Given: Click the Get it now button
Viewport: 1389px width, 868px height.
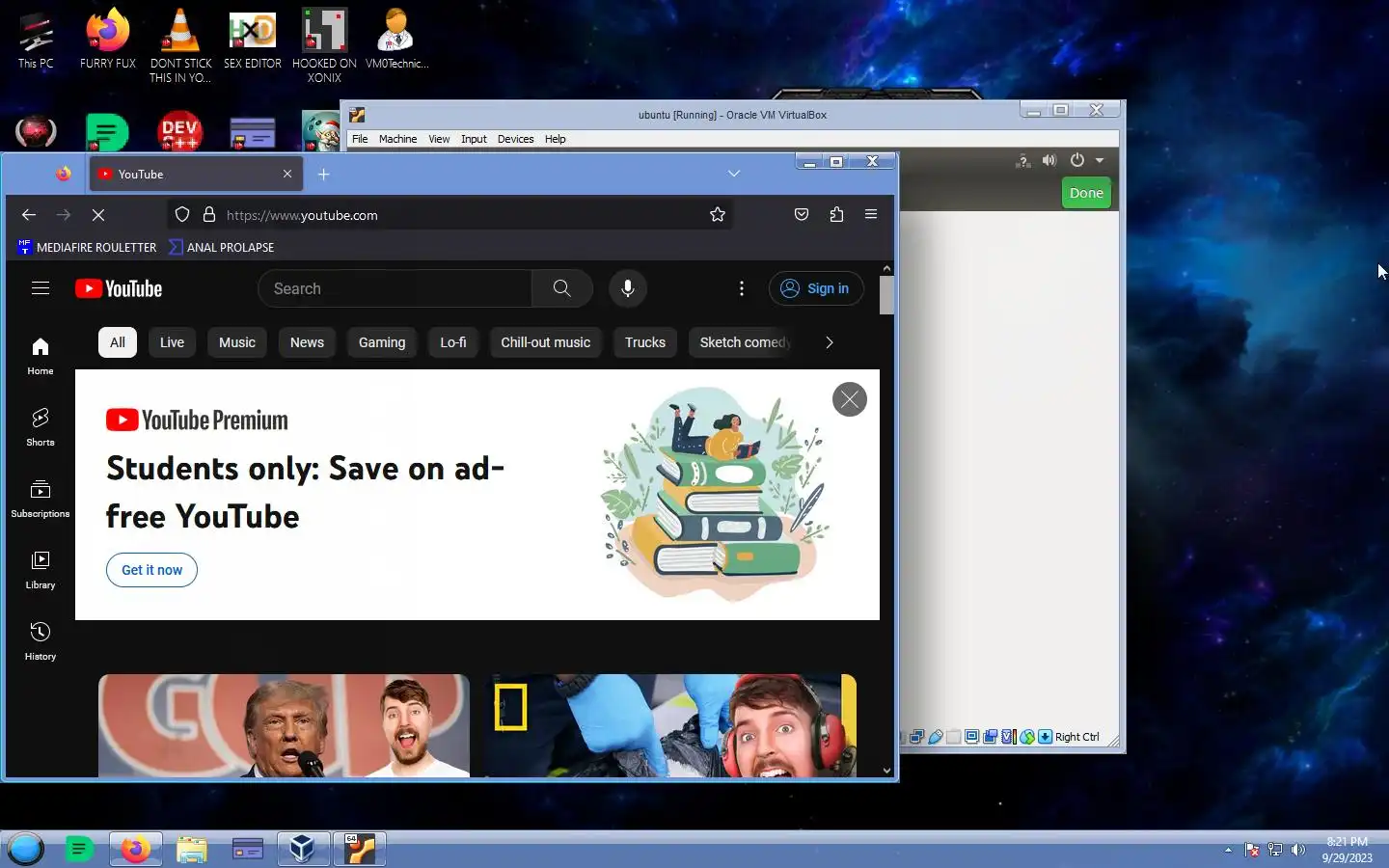Looking at the screenshot, I should pyautogui.click(x=151, y=570).
